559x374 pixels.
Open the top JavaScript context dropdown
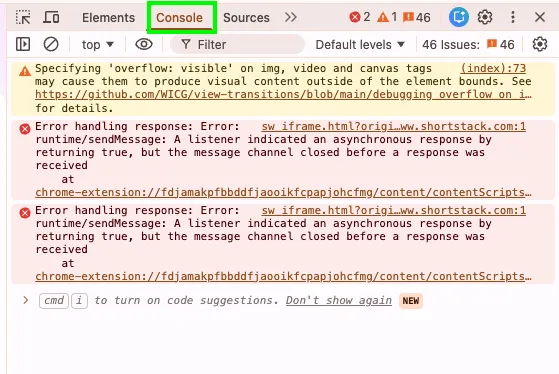pyautogui.click(x=97, y=45)
